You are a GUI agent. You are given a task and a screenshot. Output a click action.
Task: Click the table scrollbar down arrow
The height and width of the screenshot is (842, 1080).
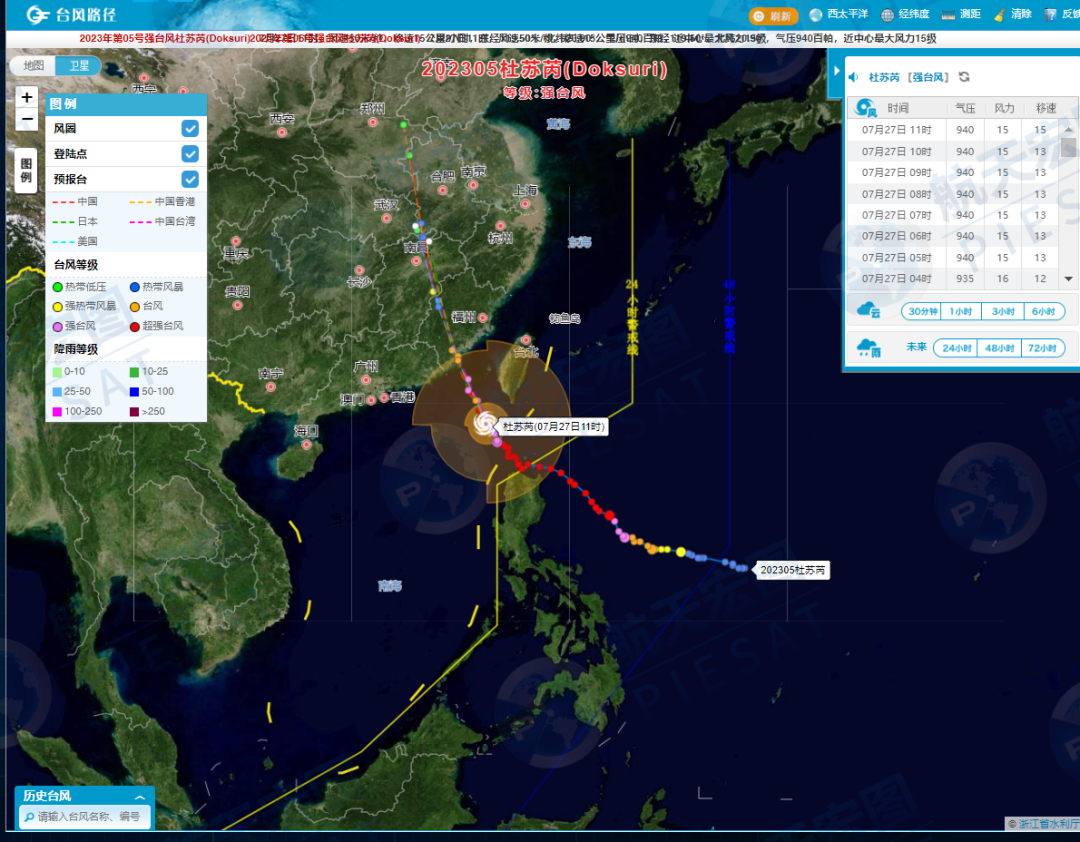coord(1068,279)
